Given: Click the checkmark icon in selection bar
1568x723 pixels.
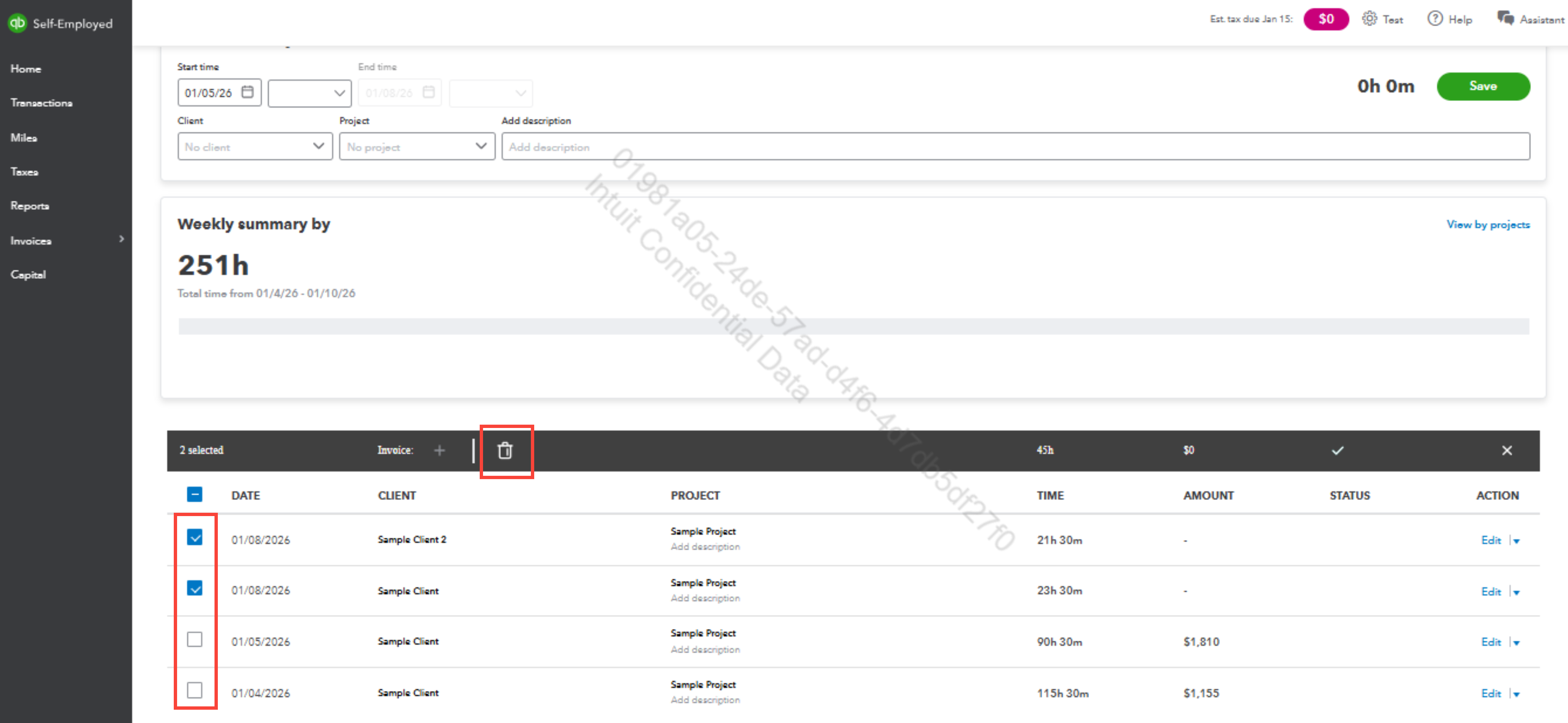Looking at the screenshot, I should tap(1337, 450).
